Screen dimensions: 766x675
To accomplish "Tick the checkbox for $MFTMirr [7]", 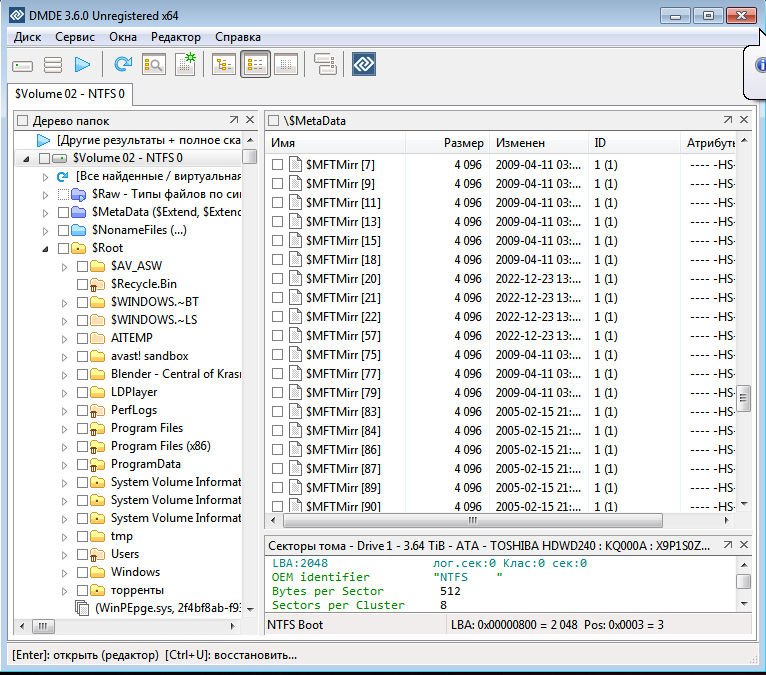I will pyautogui.click(x=278, y=165).
